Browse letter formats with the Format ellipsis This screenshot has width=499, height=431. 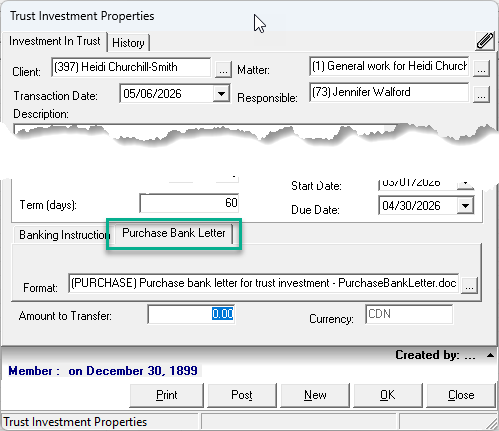(x=469, y=285)
